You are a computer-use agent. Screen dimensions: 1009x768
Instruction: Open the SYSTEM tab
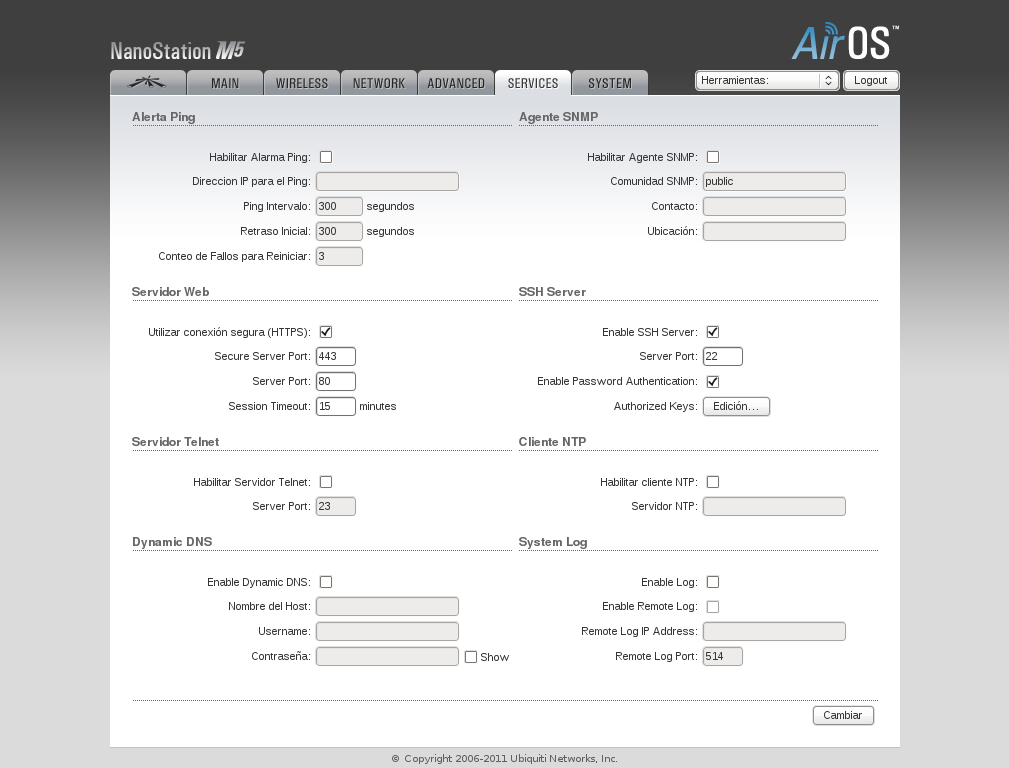click(x=609, y=83)
